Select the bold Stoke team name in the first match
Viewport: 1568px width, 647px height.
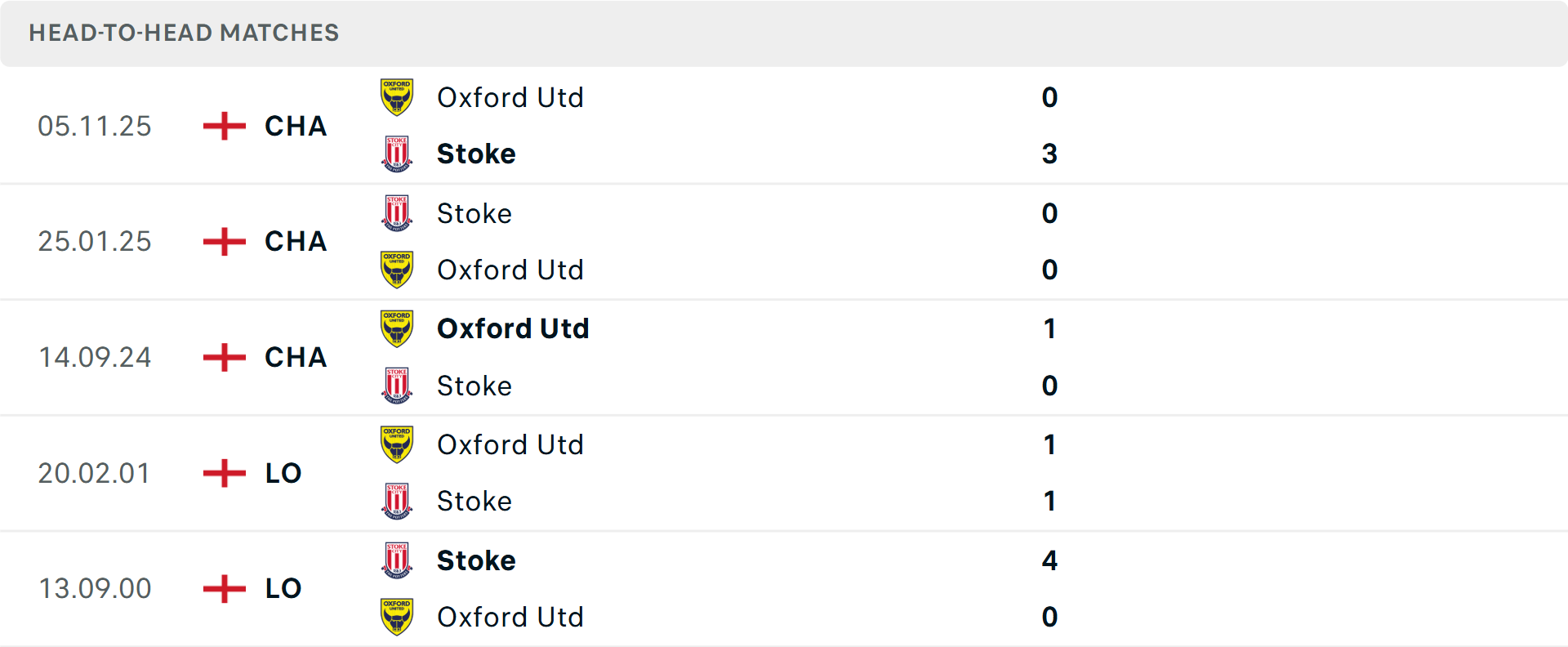pyautogui.click(x=476, y=154)
